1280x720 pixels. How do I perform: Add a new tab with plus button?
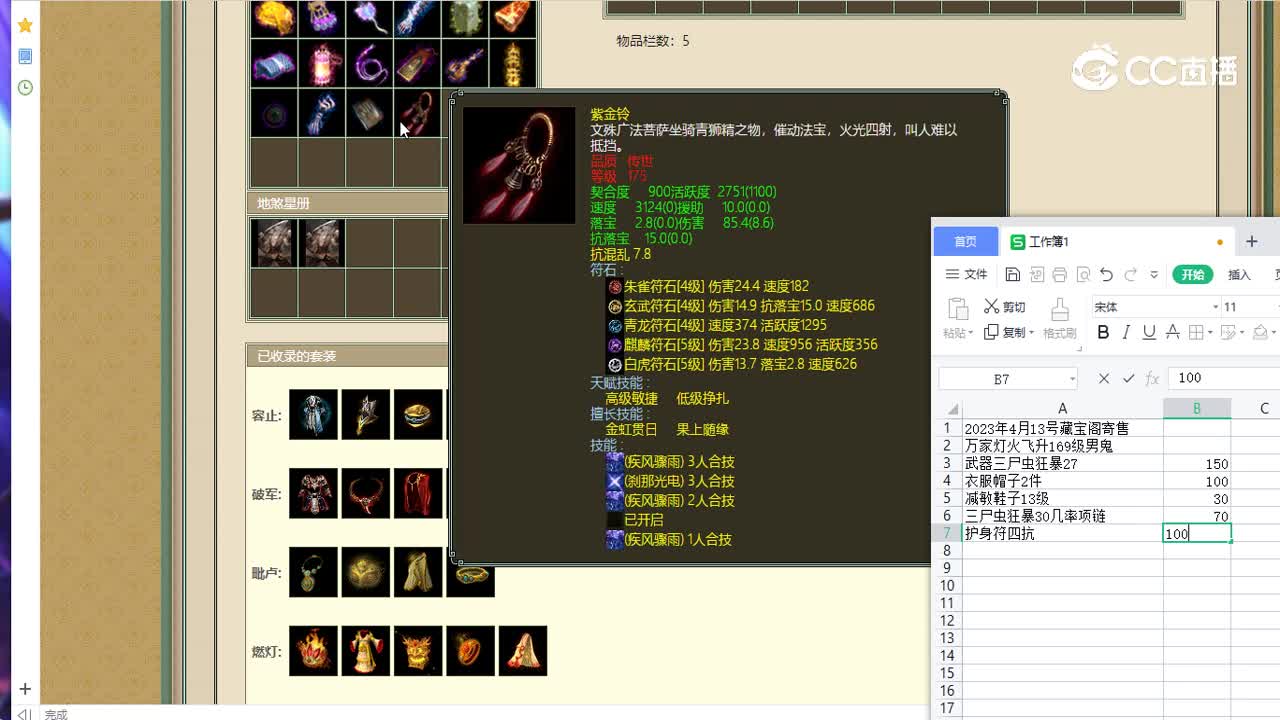pyautogui.click(x=1251, y=242)
